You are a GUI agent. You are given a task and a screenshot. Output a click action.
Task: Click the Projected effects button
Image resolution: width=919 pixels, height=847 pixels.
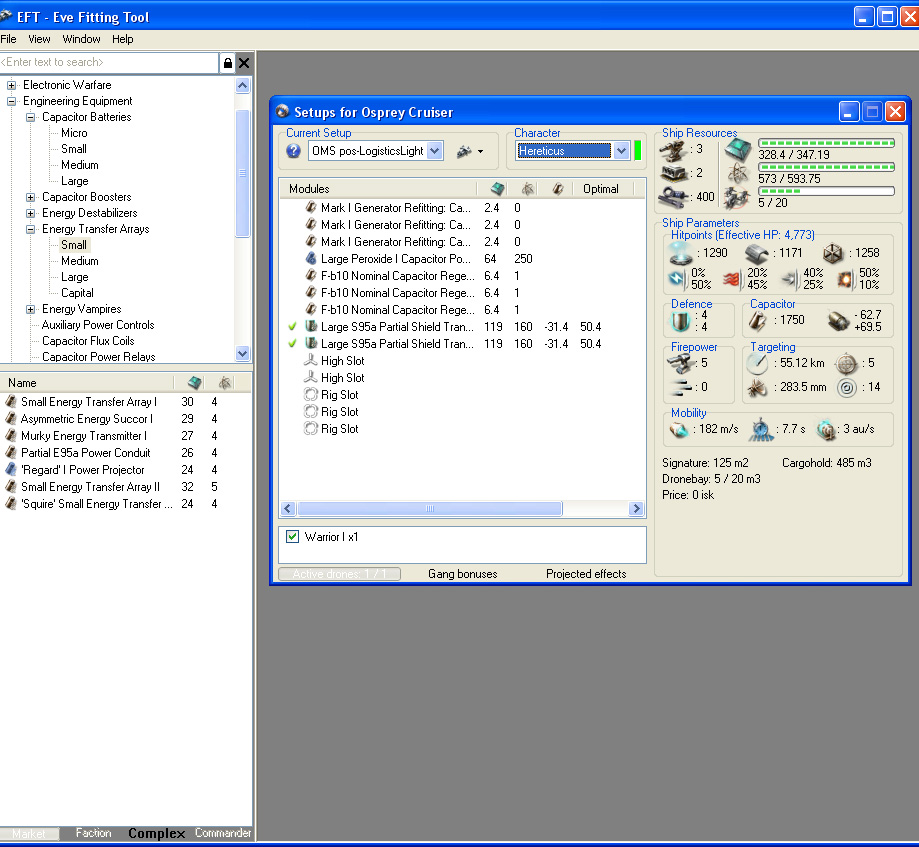586,574
